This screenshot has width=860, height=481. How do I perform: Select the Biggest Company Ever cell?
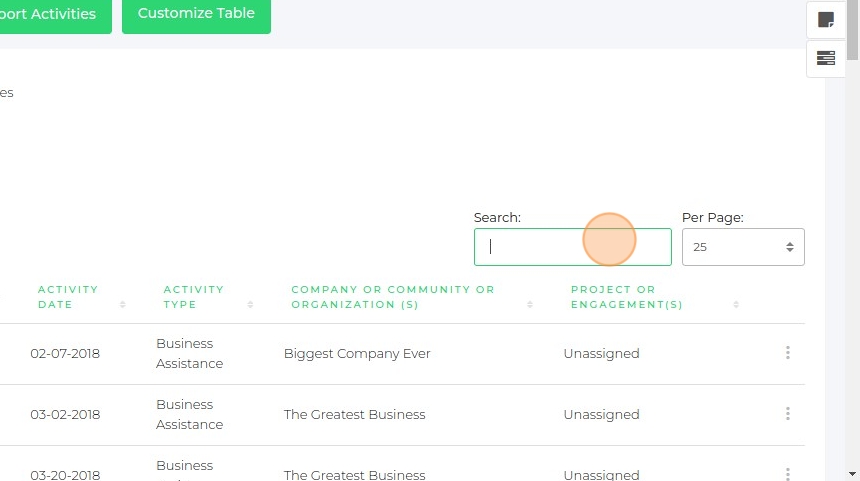click(x=357, y=353)
